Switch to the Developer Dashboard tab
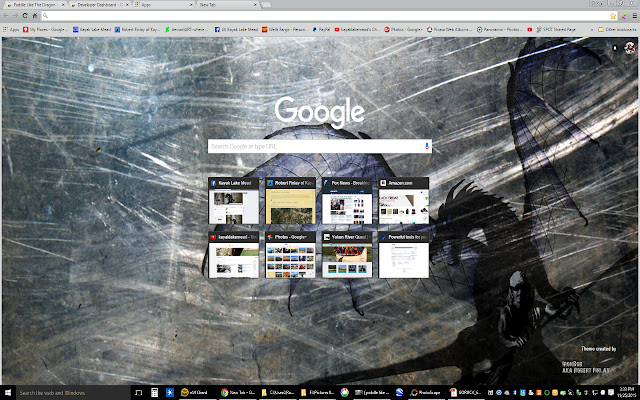Screen dimensions: 640x400 (x=98, y=5)
